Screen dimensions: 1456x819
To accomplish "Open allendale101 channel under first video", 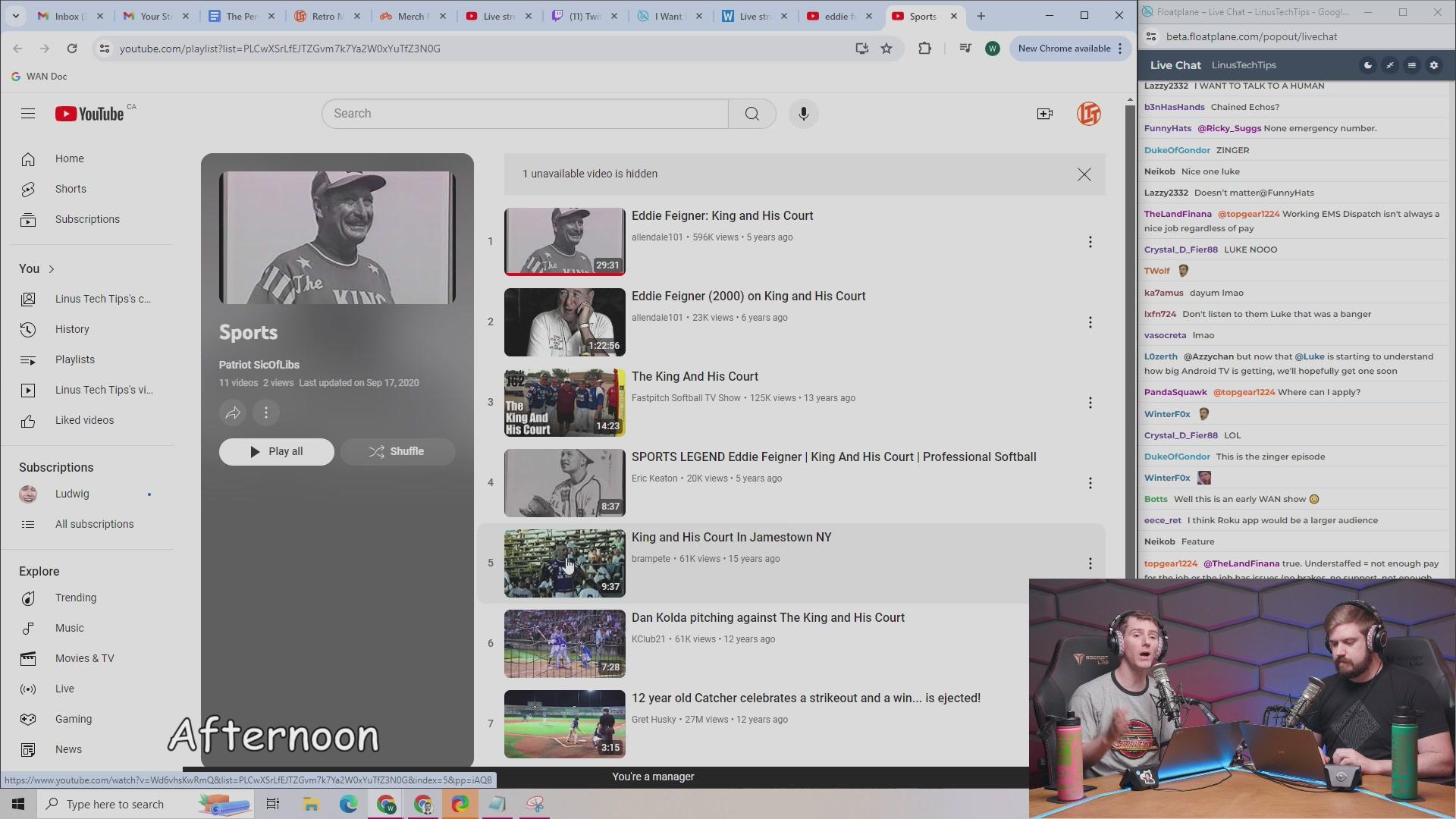I will click(657, 237).
